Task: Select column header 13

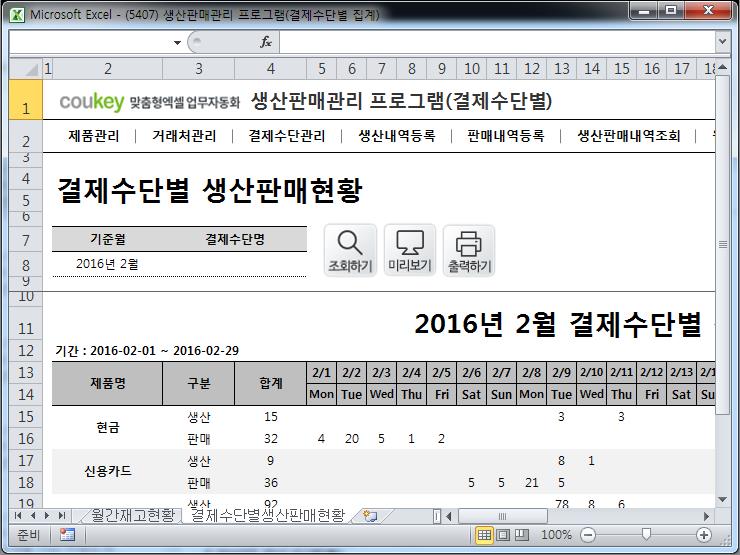Action: point(562,69)
